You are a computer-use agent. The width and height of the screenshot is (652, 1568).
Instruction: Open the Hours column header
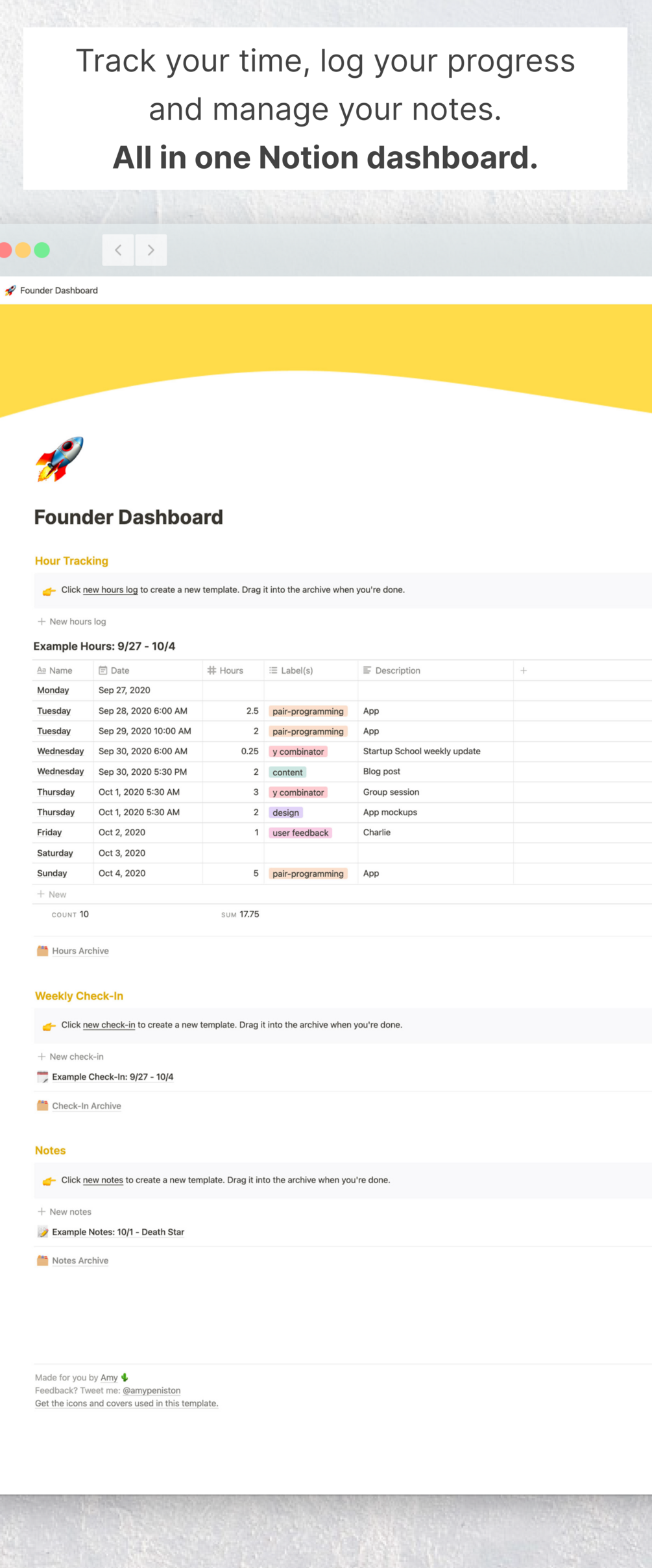click(234, 670)
